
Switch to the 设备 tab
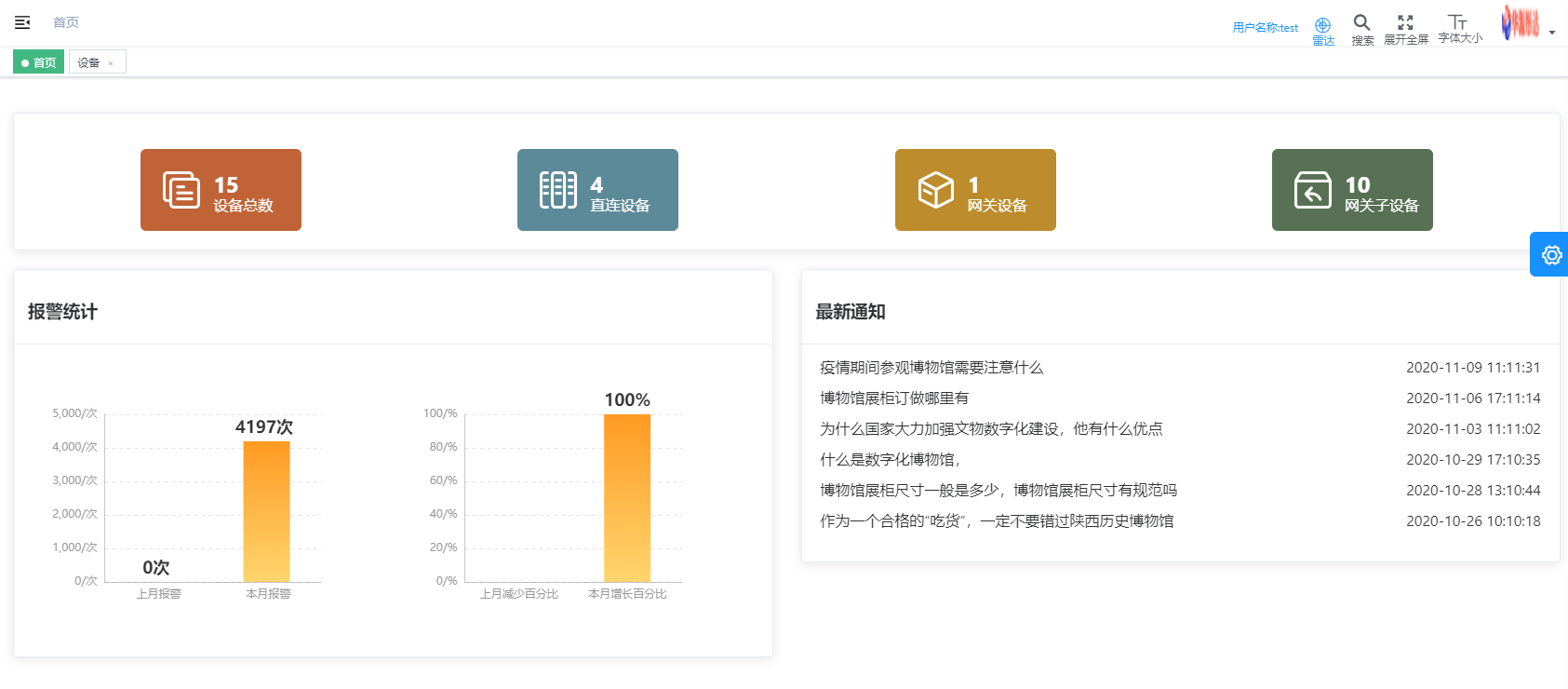[89, 62]
